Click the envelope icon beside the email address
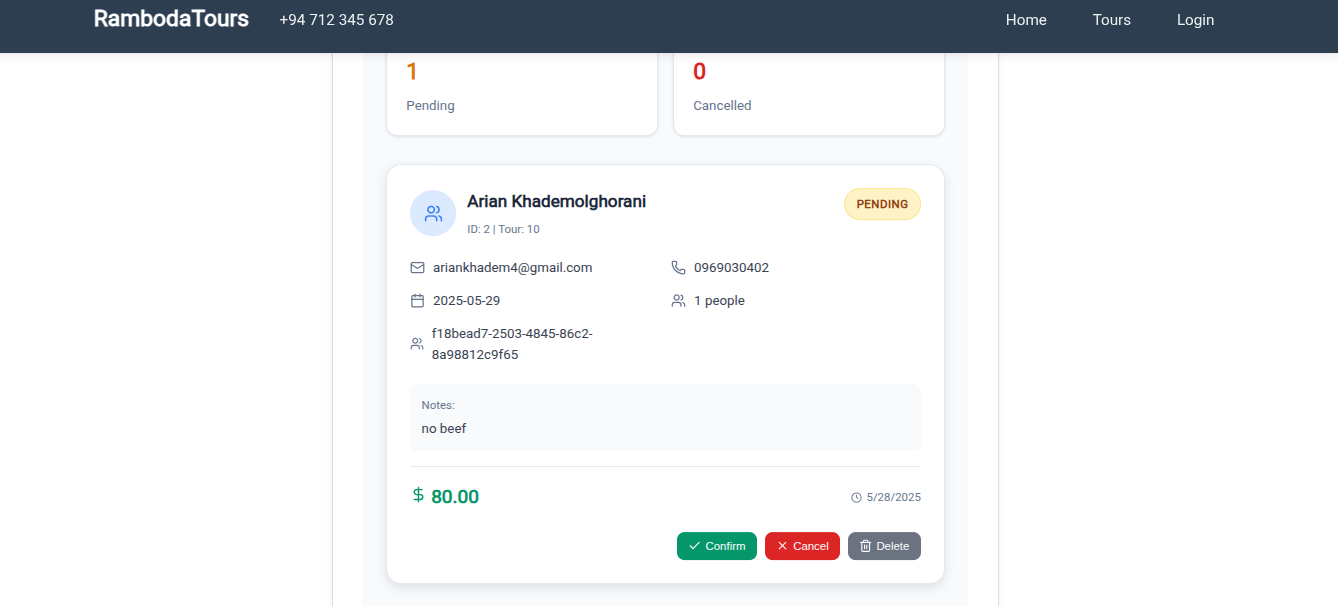Screen dimensions: 1338x606 point(417,267)
